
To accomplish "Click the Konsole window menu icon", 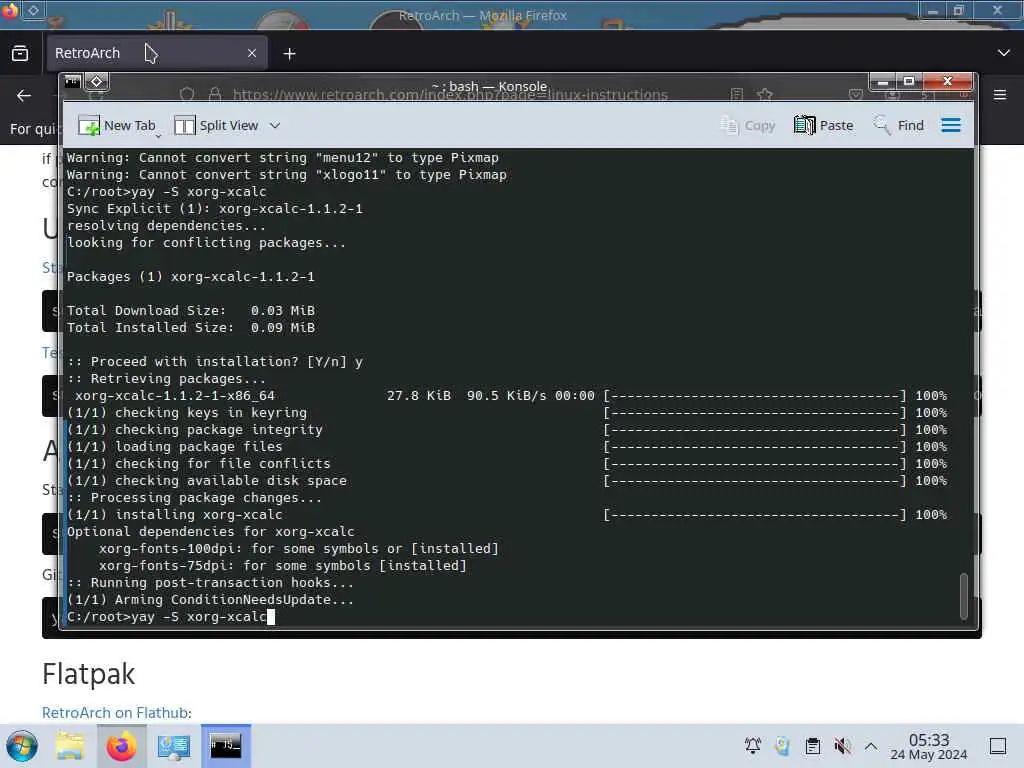I will coord(72,82).
